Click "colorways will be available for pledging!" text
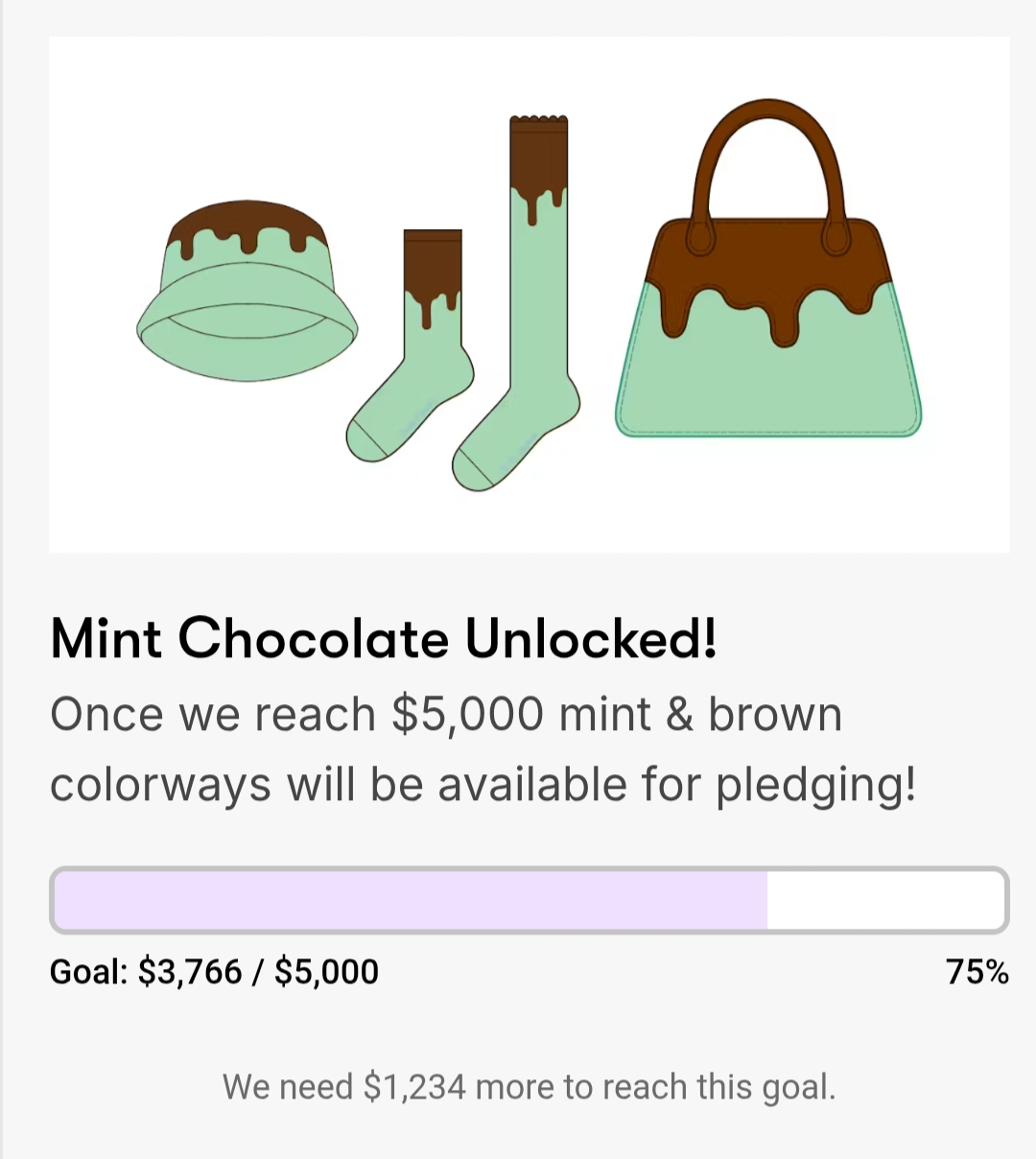1036x1159 pixels. [x=483, y=785]
